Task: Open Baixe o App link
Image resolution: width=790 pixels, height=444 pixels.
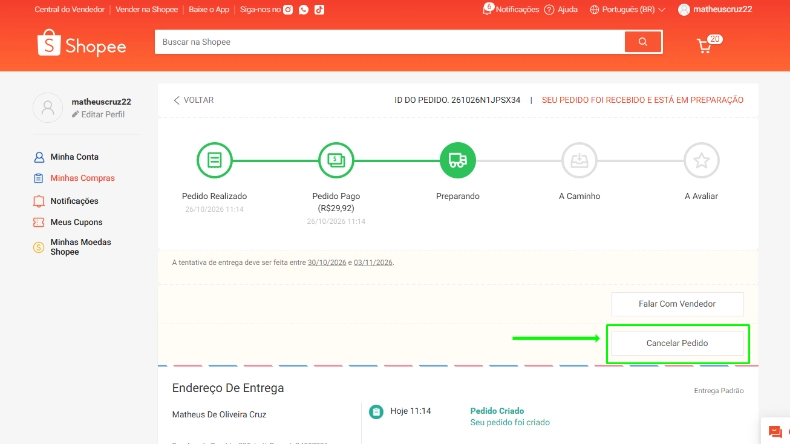Action: pyautogui.click(x=209, y=10)
